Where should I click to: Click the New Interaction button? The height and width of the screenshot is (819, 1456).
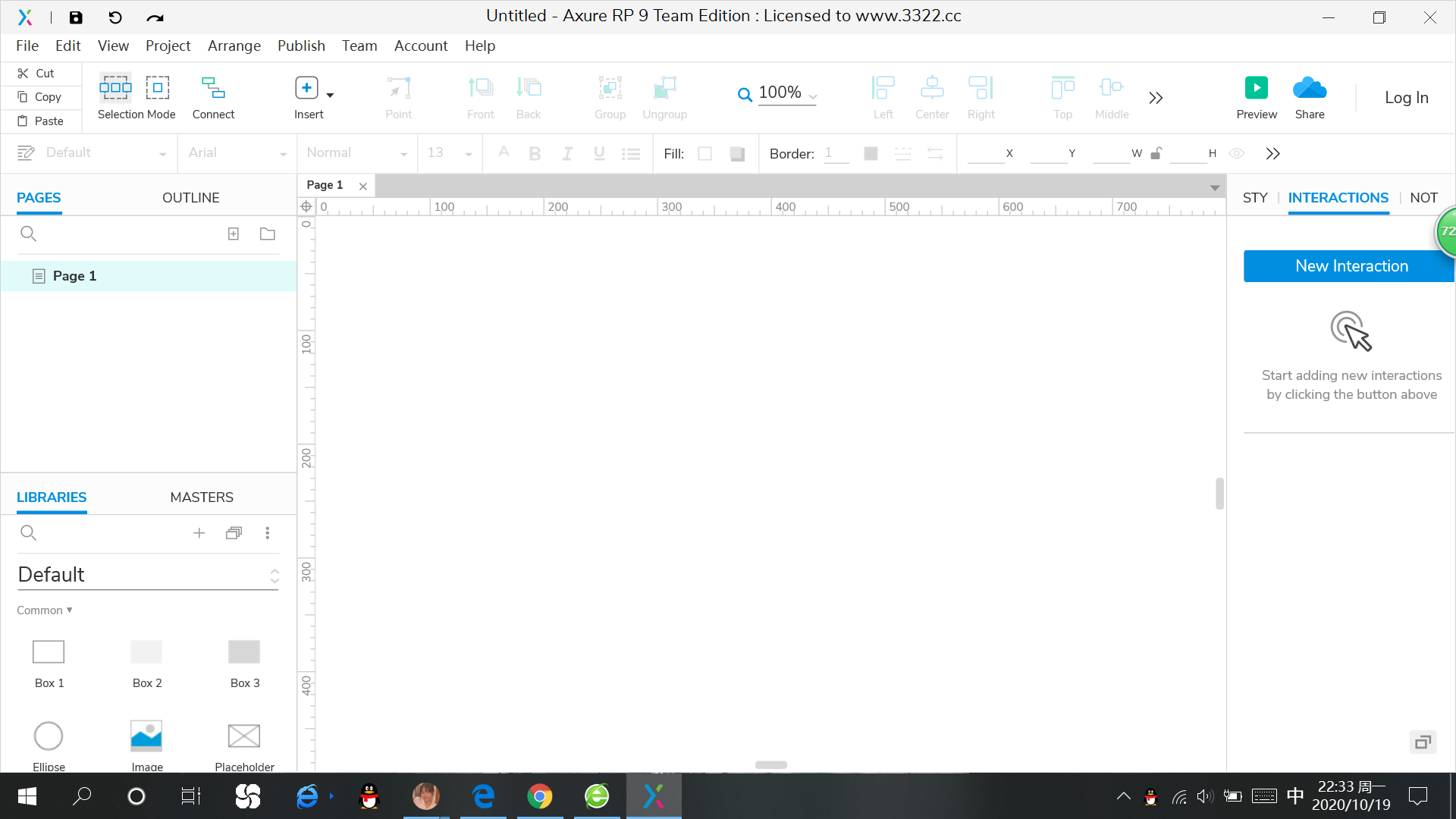pyautogui.click(x=1351, y=266)
